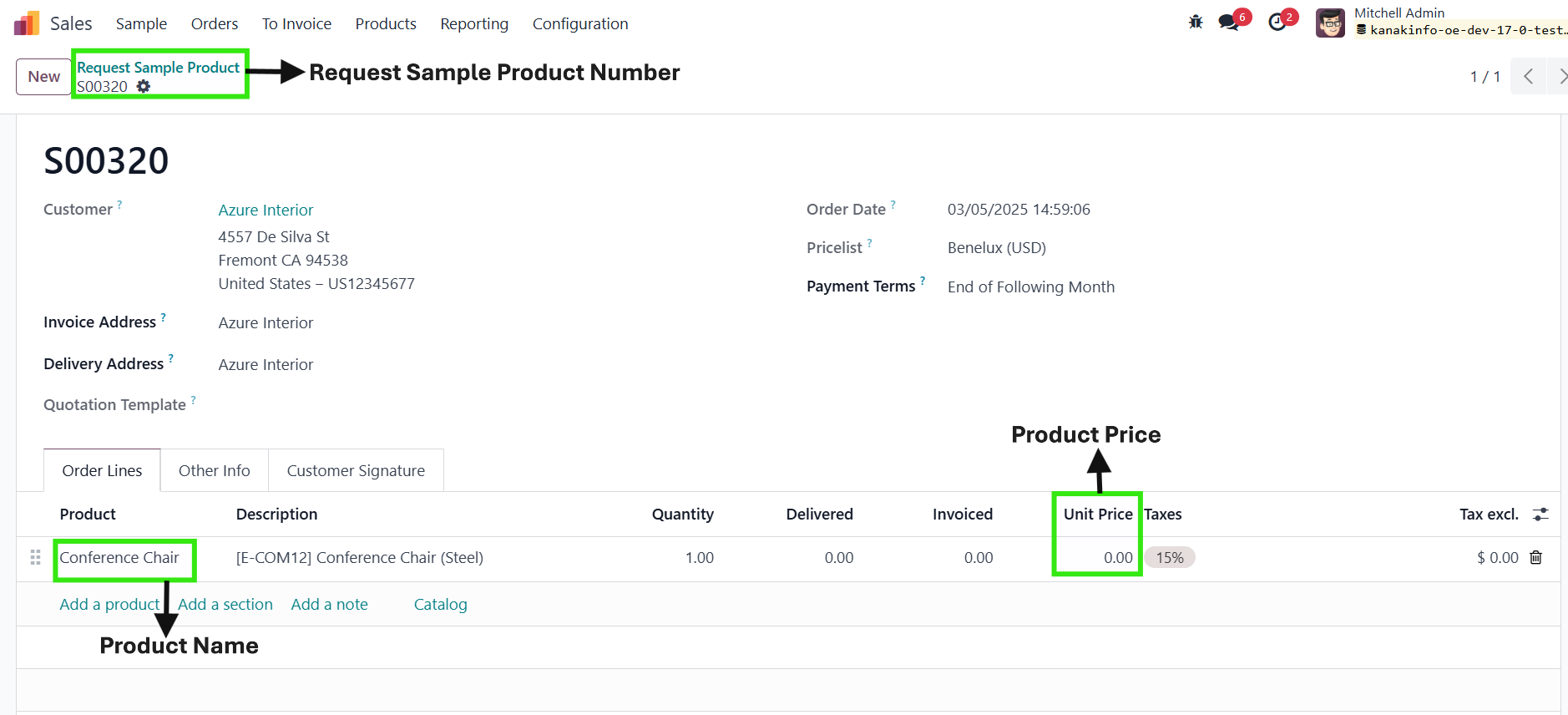The height and width of the screenshot is (715, 1568).
Task: Click the Delivery Address help question mark
Action: [170, 358]
